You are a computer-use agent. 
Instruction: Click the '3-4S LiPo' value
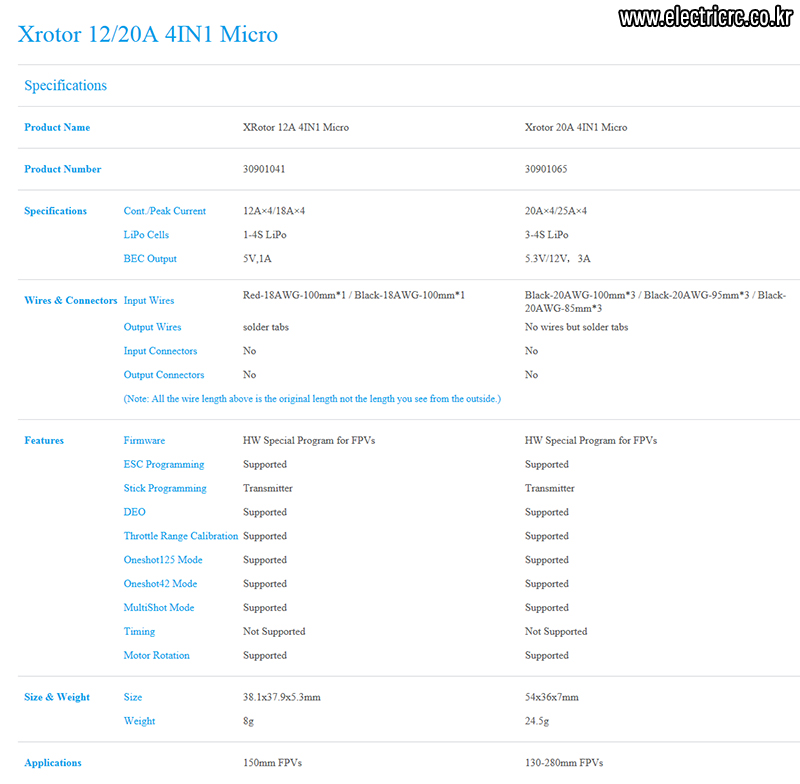point(546,235)
